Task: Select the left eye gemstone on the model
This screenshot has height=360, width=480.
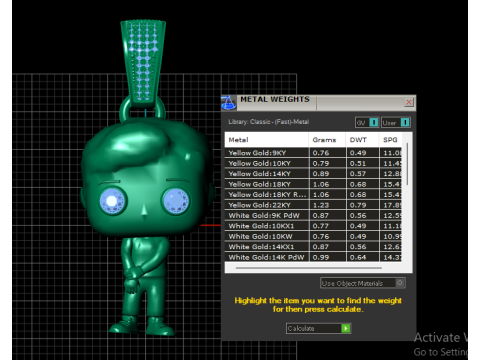Action: pos(112,201)
